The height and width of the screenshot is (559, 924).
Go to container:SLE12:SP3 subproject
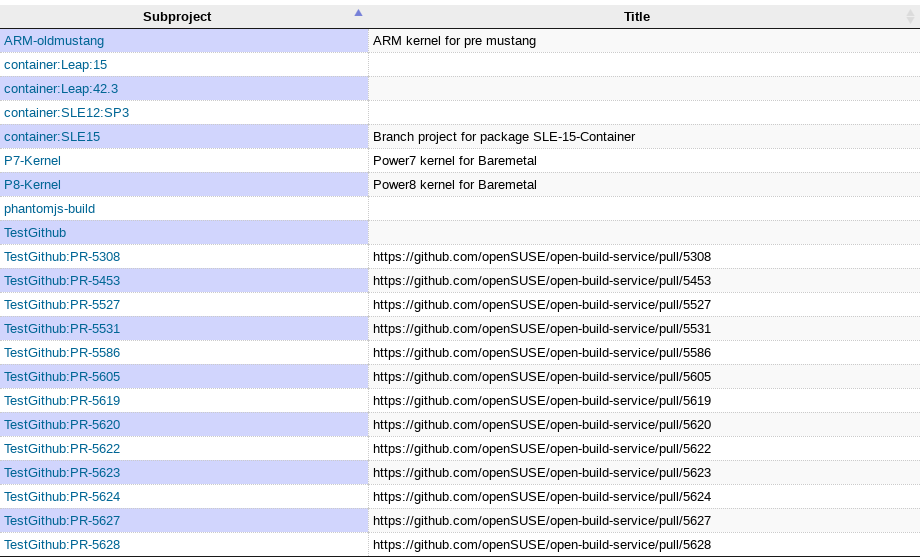(66, 113)
